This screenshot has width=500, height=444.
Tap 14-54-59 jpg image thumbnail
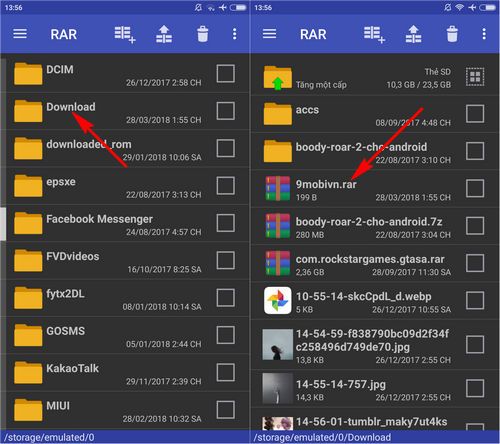277,344
